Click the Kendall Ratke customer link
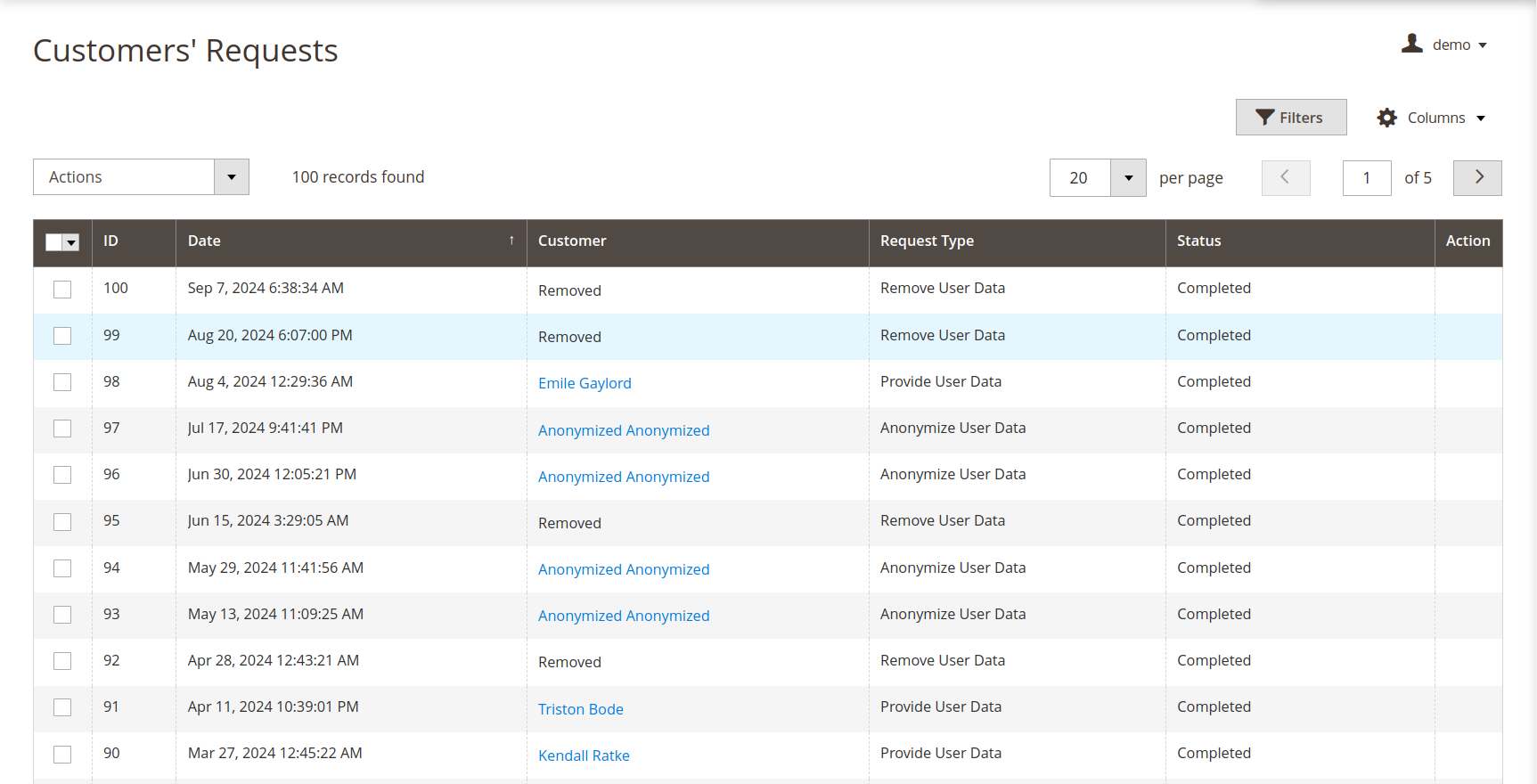Image resolution: width=1537 pixels, height=784 pixels. [x=584, y=755]
